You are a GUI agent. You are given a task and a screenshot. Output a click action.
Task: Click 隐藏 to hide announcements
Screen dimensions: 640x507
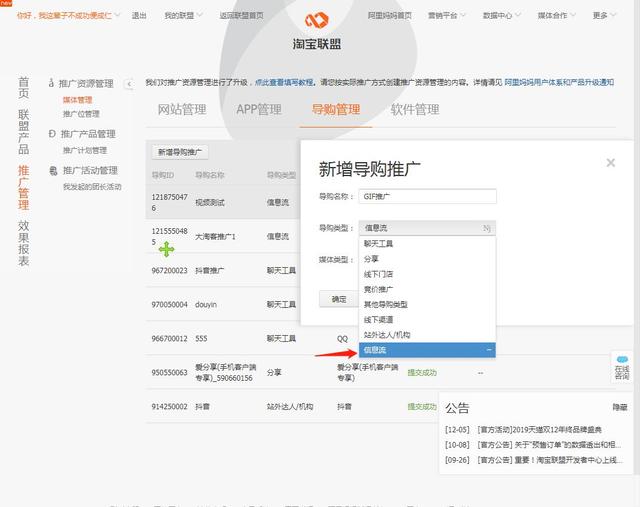pos(620,407)
